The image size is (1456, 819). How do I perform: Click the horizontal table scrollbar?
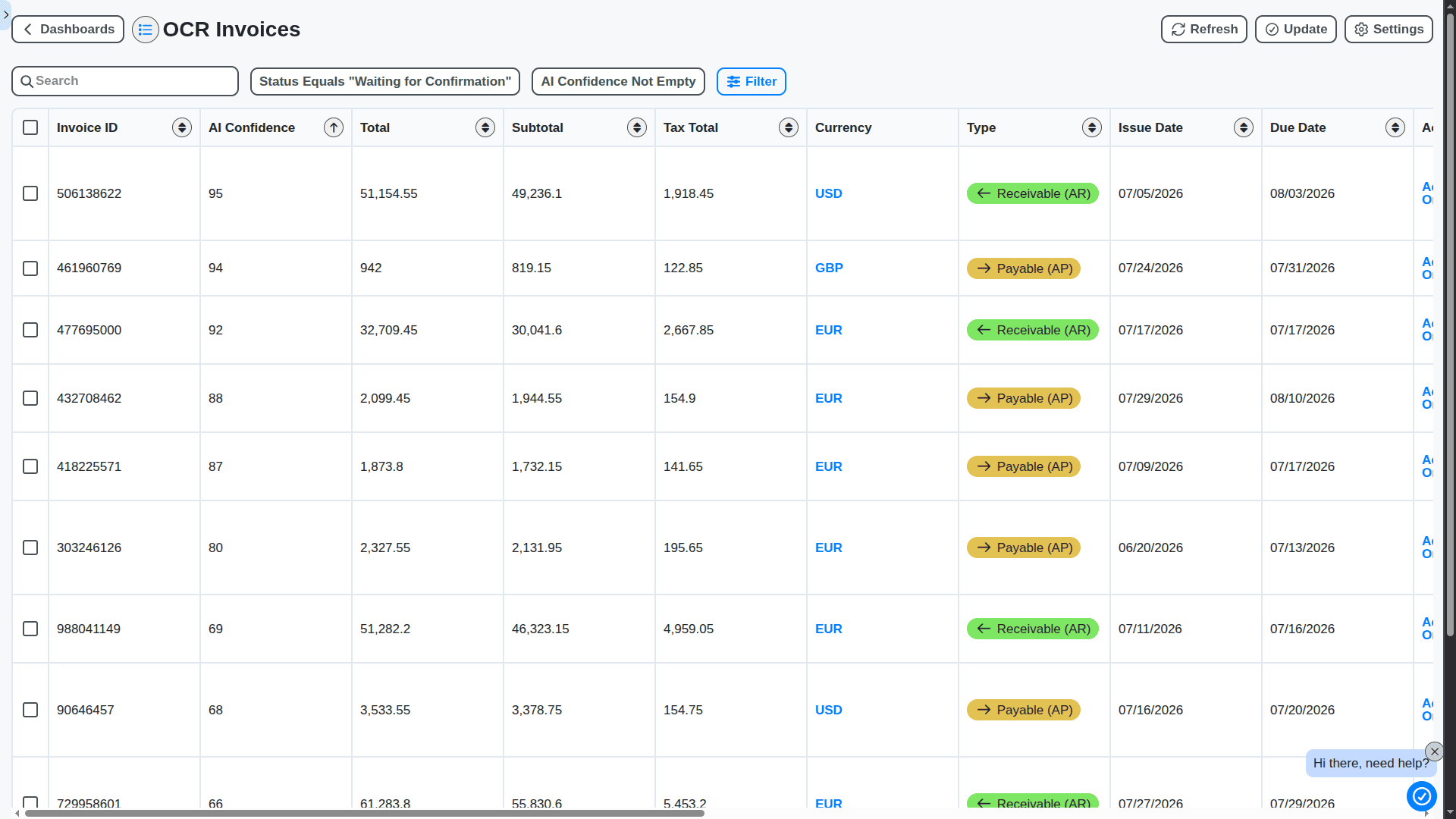click(364, 813)
